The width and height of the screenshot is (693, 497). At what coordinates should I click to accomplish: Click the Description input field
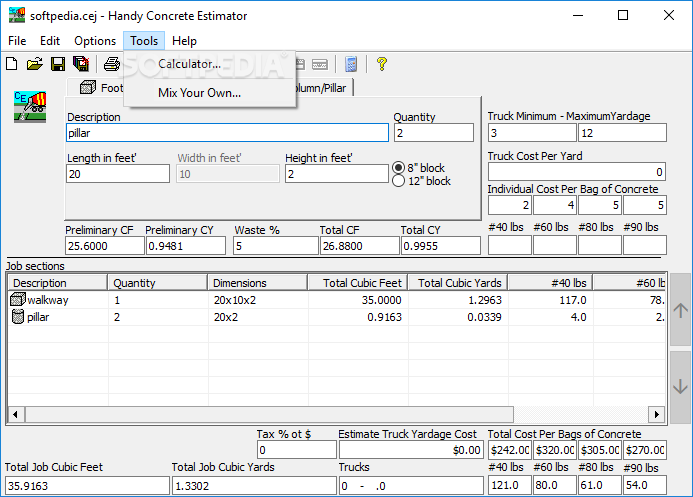pyautogui.click(x=227, y=133)
